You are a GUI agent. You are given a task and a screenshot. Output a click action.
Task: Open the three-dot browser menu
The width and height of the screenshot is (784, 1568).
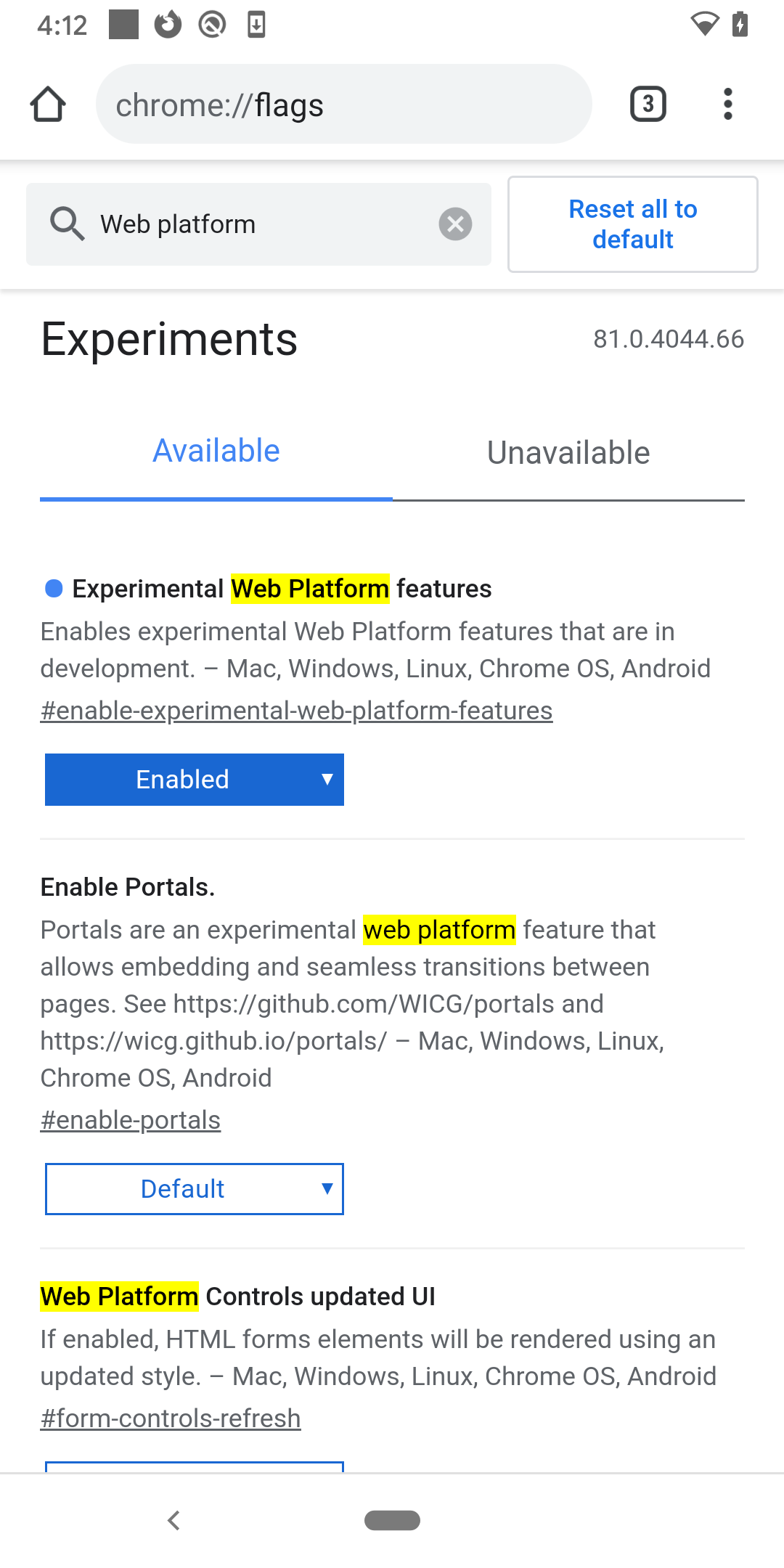[x=728, y=104]
